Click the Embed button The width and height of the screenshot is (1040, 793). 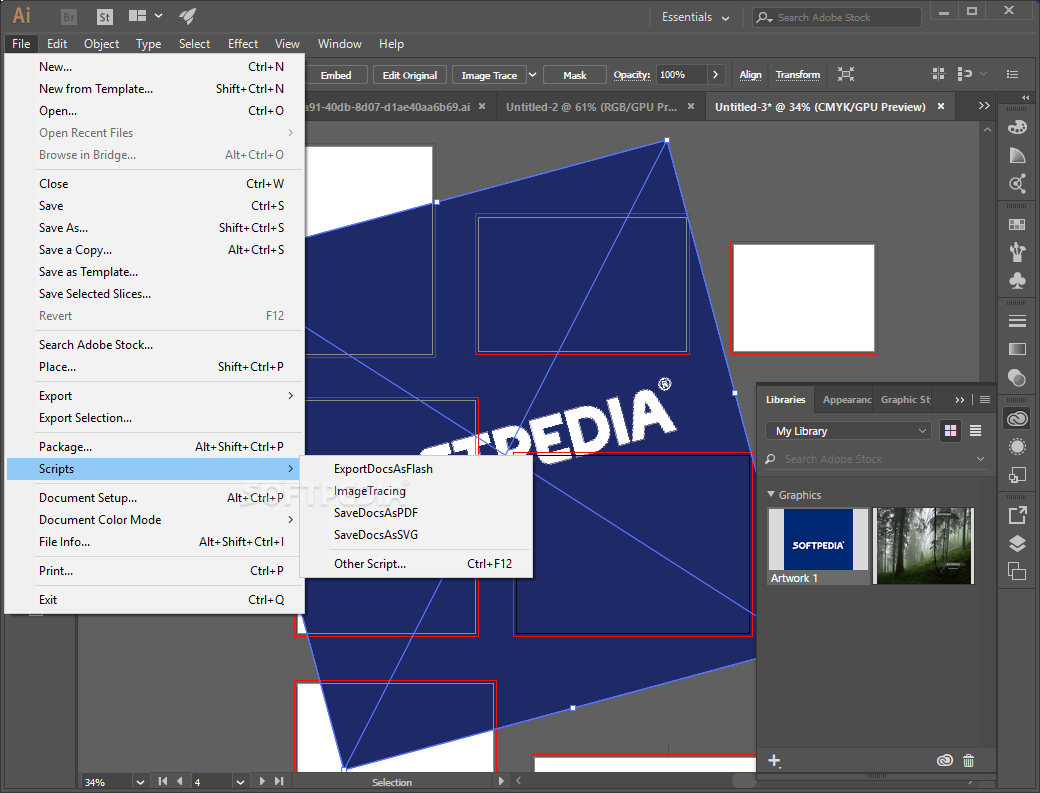coord(336,75)
